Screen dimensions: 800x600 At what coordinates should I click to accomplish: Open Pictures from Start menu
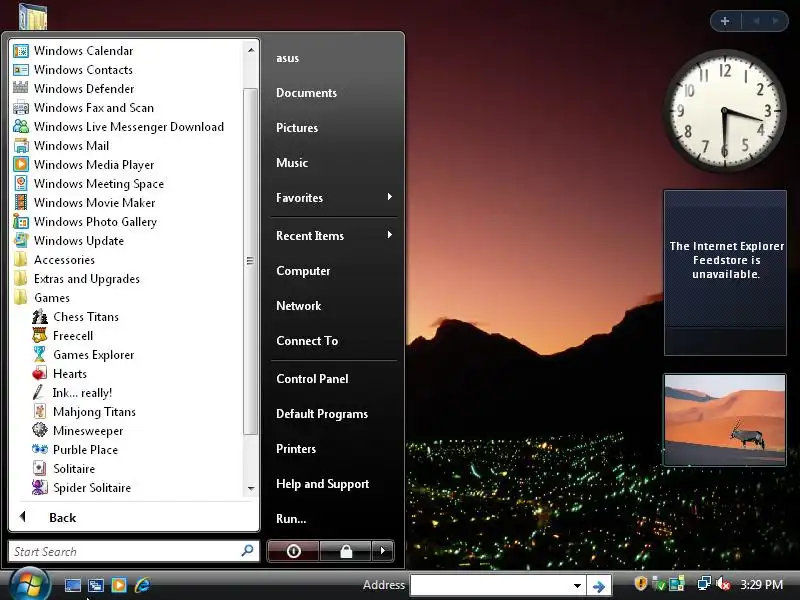click(x=296, y=128)
